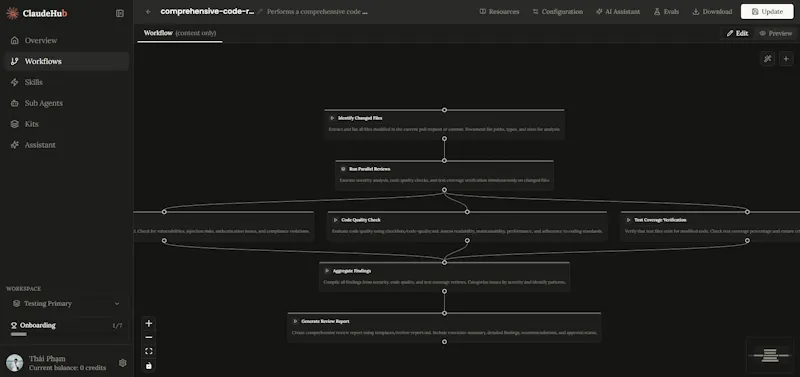Click the top connector of Code Quality Check
800x377 pixels.
[x=467, y=212]
